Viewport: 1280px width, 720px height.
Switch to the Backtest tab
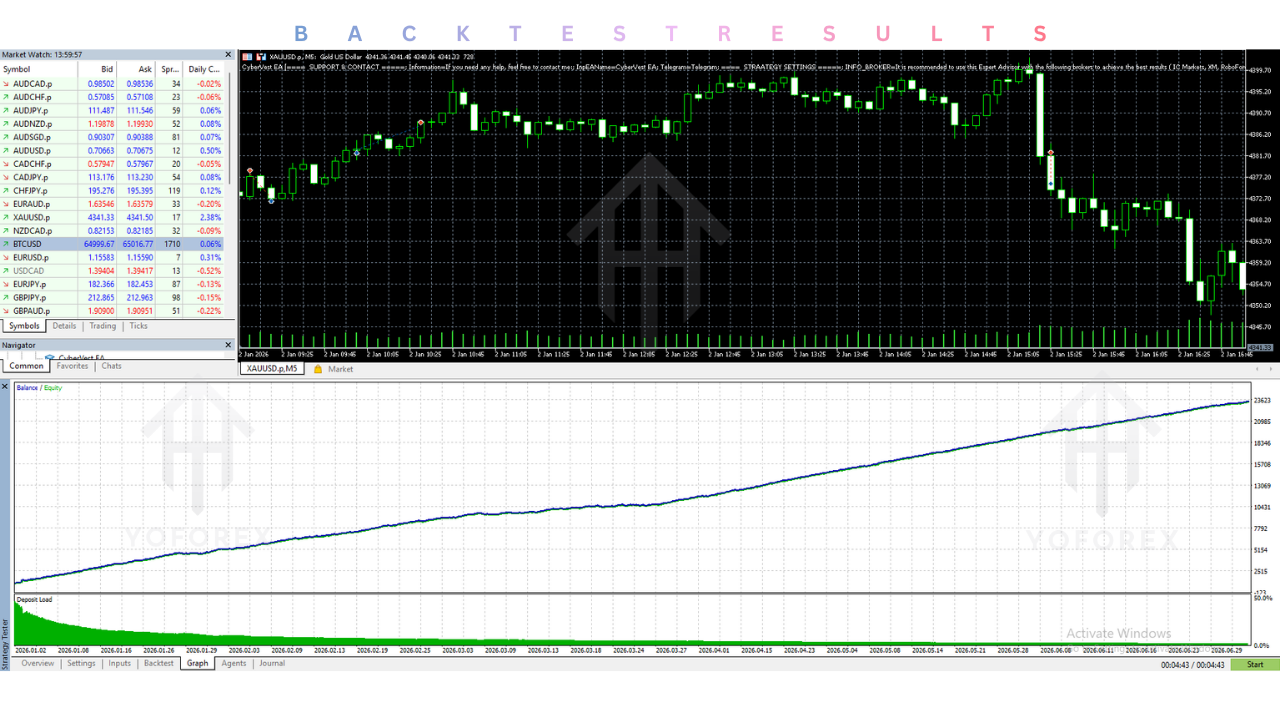(x=158, y=664)
